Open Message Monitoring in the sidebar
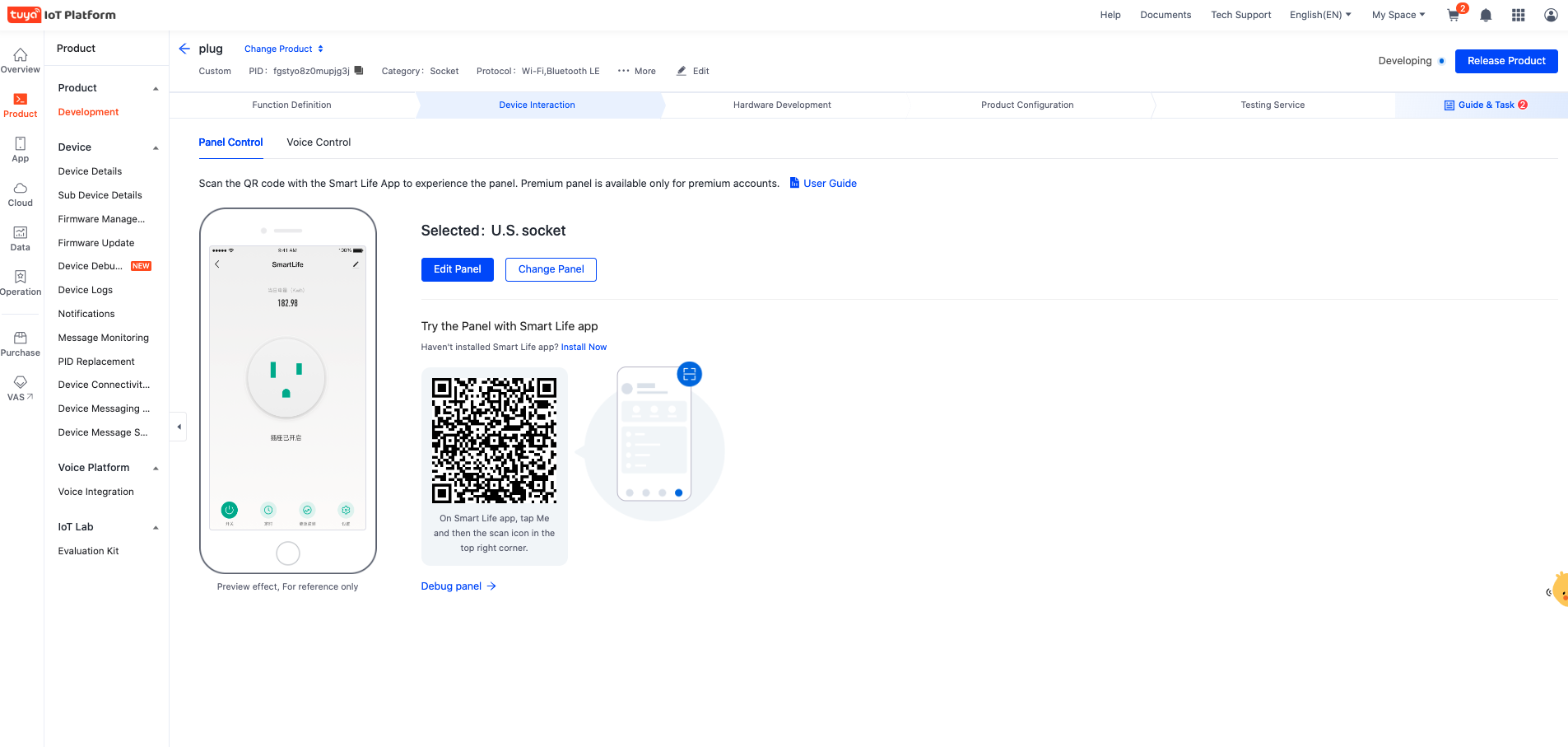This screenshot has height=747, width=1568. tap(103, 338)
